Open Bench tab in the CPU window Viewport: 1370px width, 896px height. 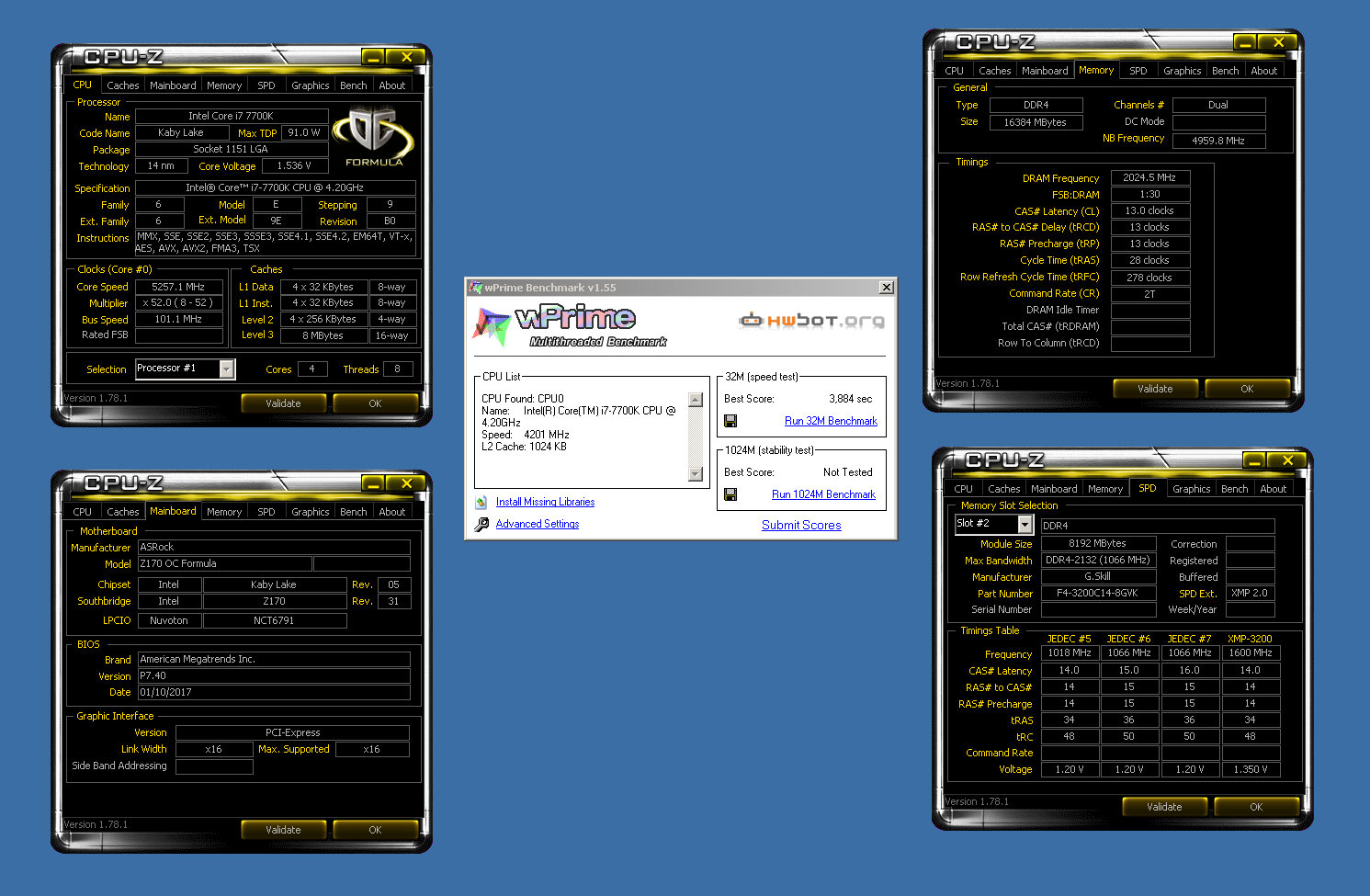tap(354, 85)
